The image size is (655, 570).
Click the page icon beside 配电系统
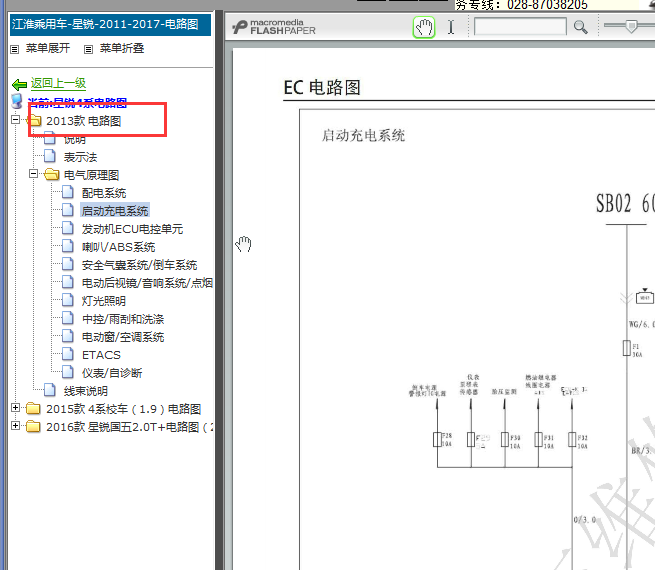click(68, 192)
